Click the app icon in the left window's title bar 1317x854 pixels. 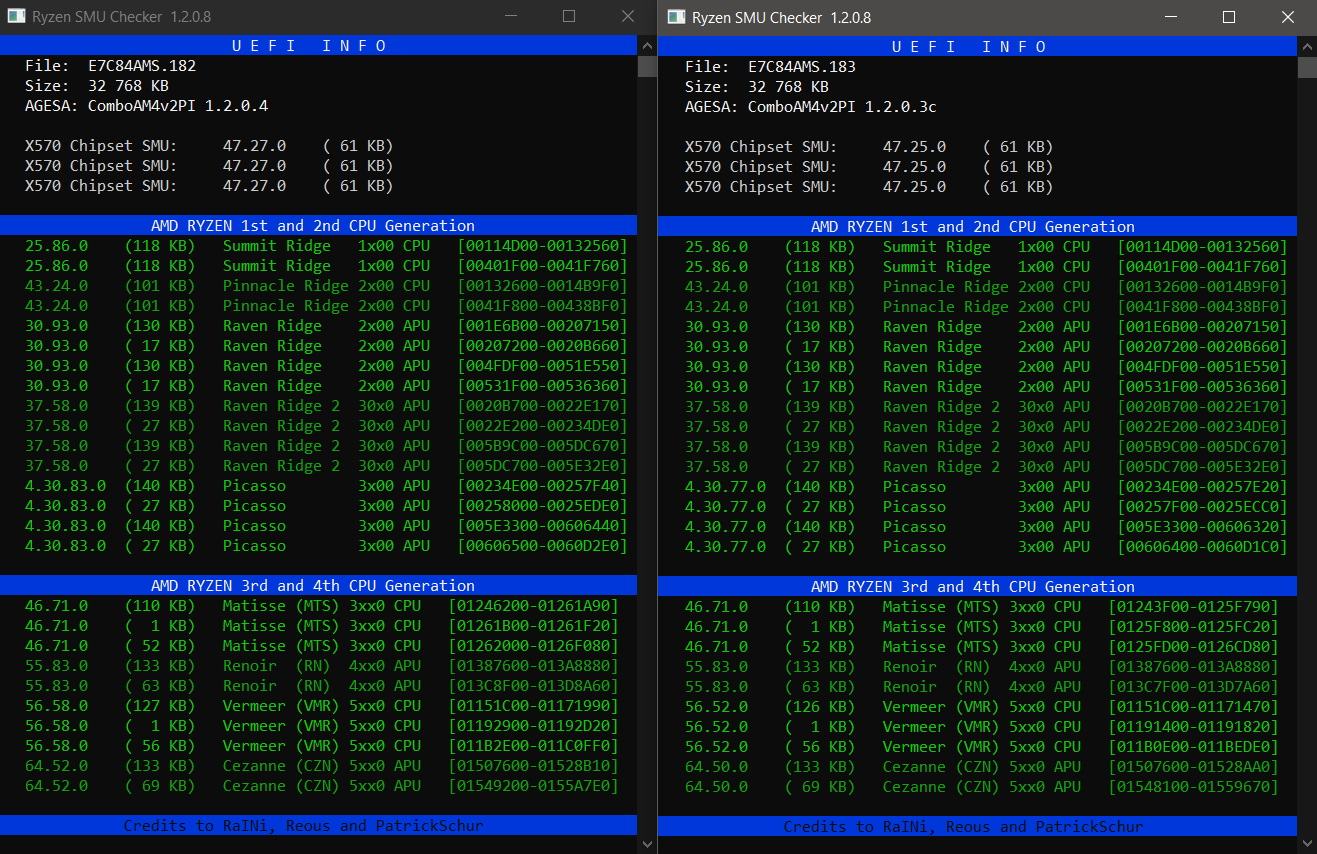coord(15,17)
